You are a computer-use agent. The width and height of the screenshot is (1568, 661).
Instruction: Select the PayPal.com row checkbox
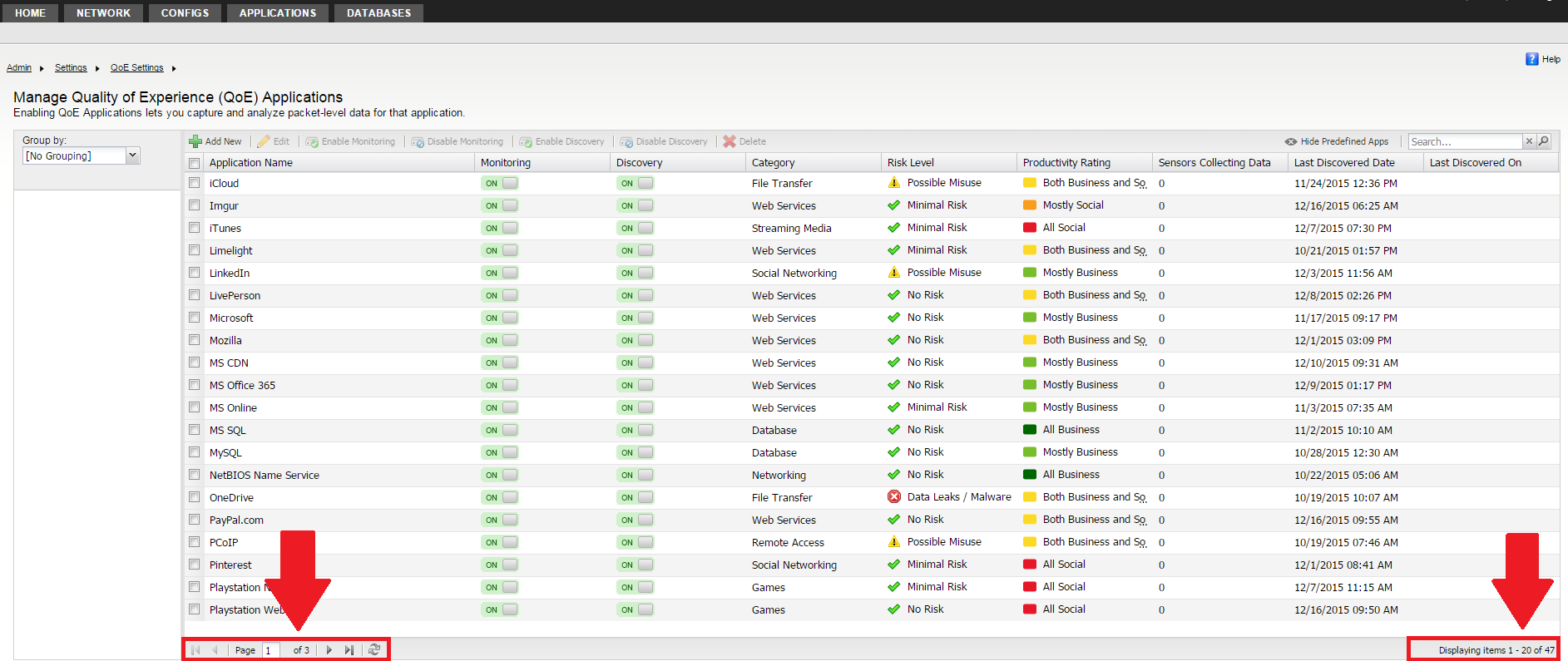point(195,520)
